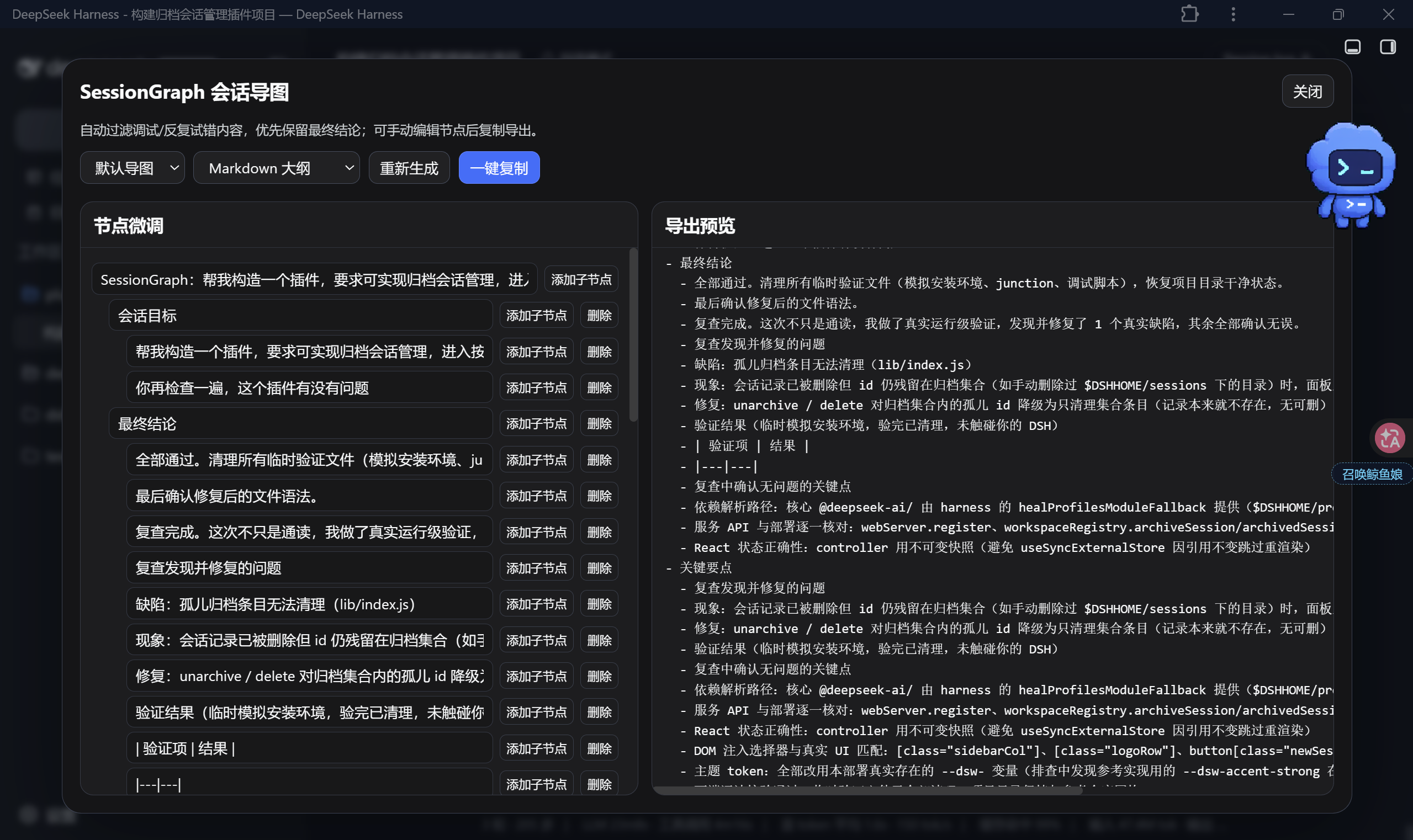
Task: Click the 节点微调 panel vertical scrollbar
Action: point(633,334)
